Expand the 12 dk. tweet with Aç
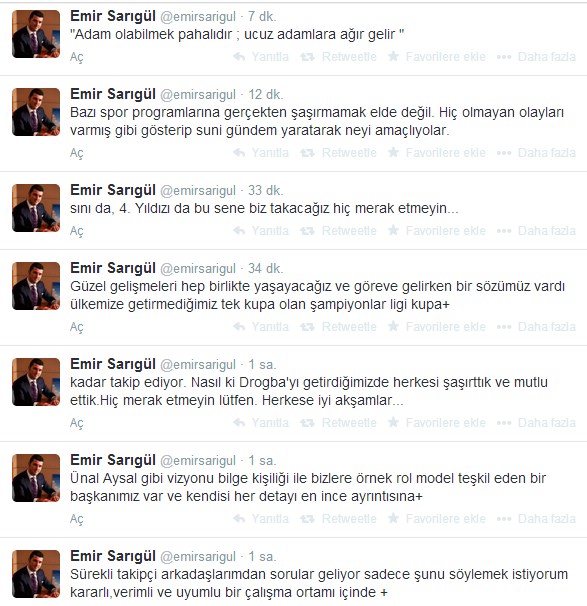This screenshot has height=606, width=587. 77,153
